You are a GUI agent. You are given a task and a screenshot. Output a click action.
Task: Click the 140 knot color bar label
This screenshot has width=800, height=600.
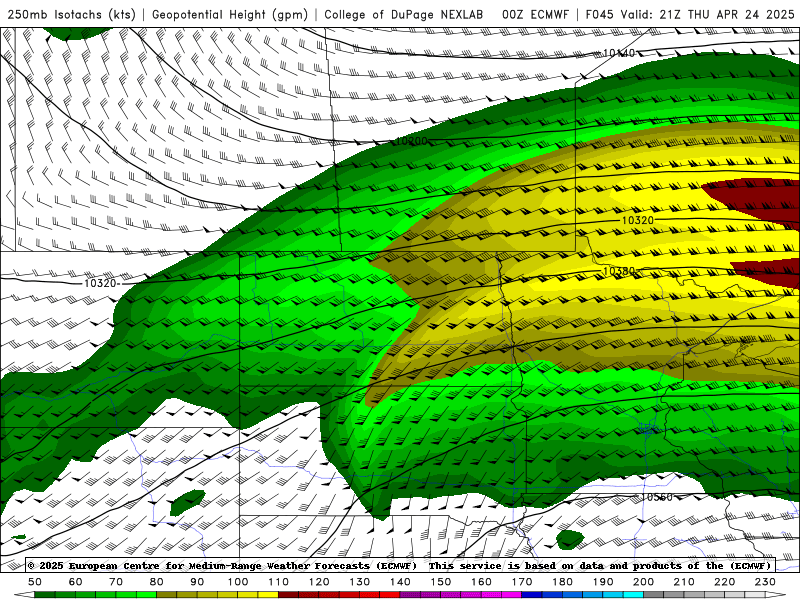[x=400, y=582]
